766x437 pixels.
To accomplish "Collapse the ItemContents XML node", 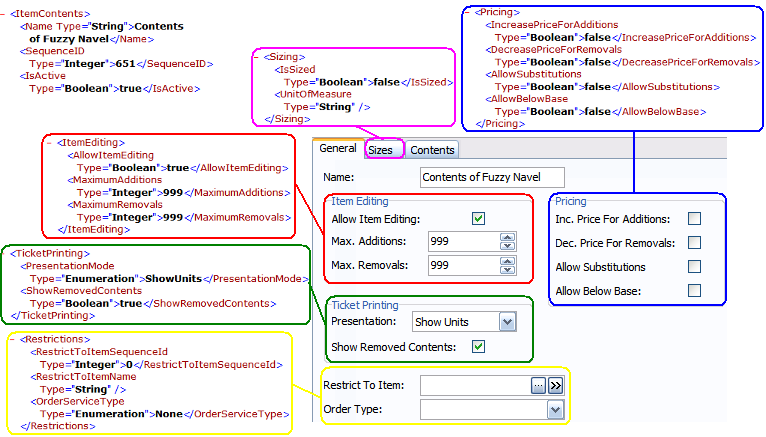I will pyautogui.click(x=5, y=13).
